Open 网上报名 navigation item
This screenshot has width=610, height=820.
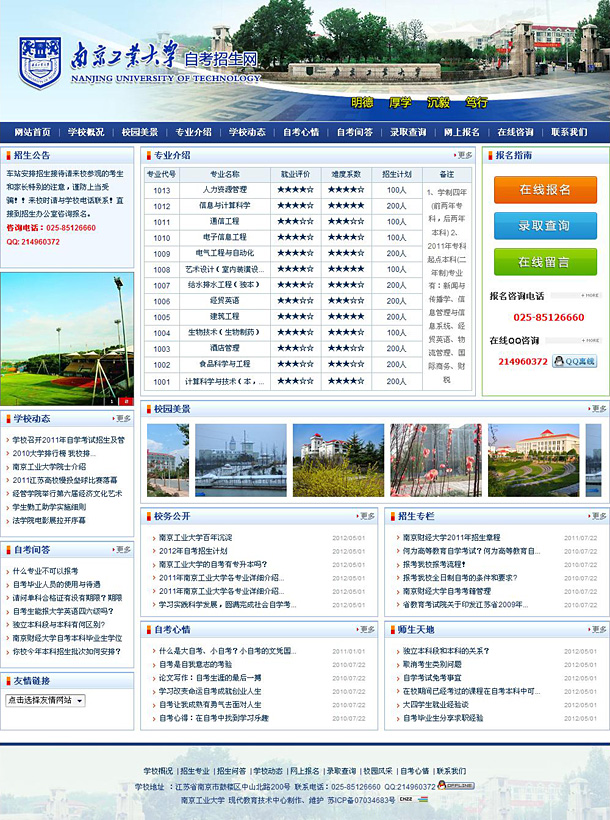462,132
